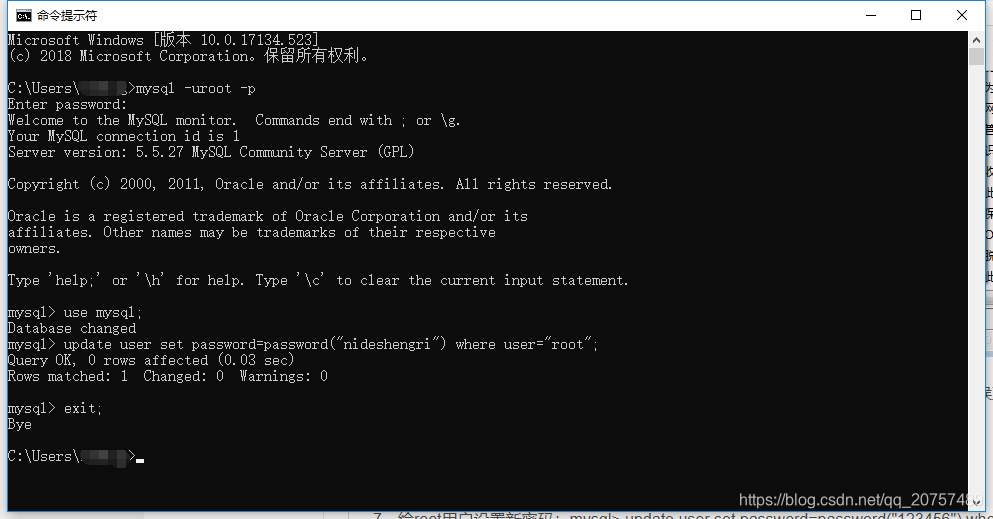
Task: Minimize the 命令提示符 window
Action: tap(871, 15)
